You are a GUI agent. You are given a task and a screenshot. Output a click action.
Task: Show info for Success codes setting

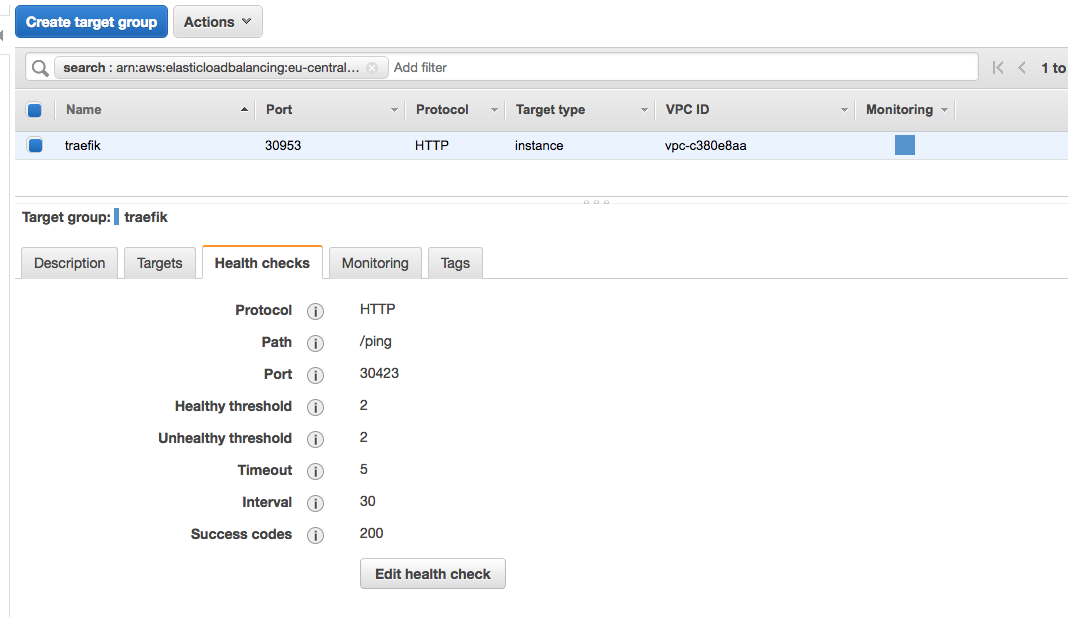click(315, 535)
